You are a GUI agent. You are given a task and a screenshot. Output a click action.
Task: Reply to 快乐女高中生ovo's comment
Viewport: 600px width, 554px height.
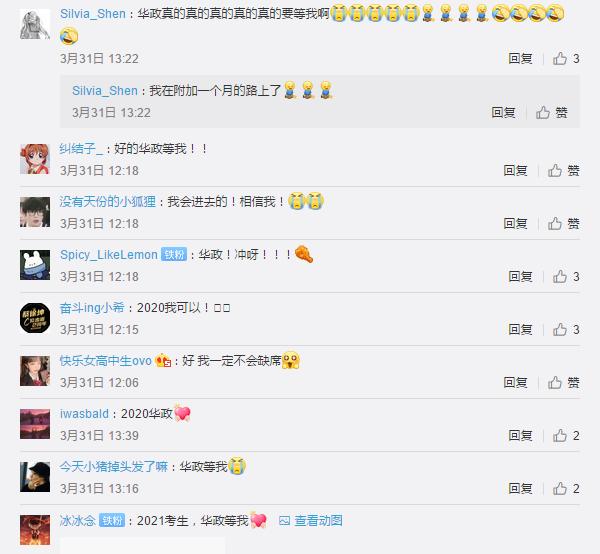[515, 383]
